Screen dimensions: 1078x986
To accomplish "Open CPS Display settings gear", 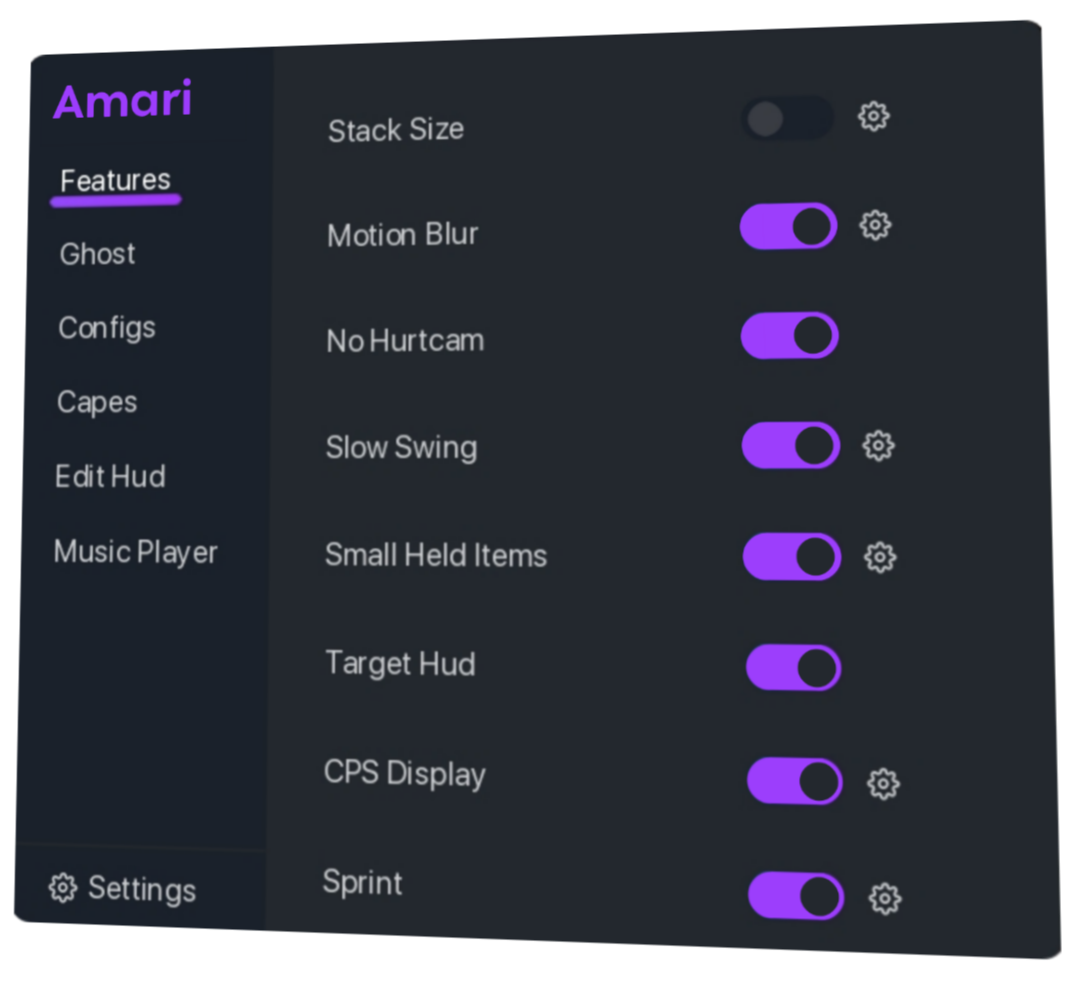I will (x=883, y=784).
